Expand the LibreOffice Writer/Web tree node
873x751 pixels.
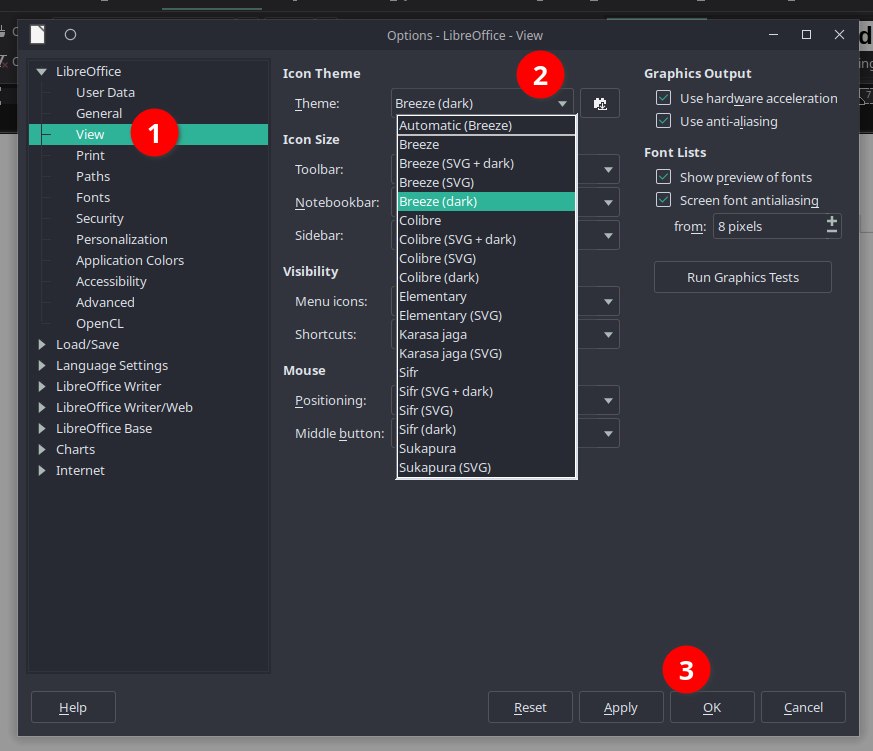coord(42,408)
